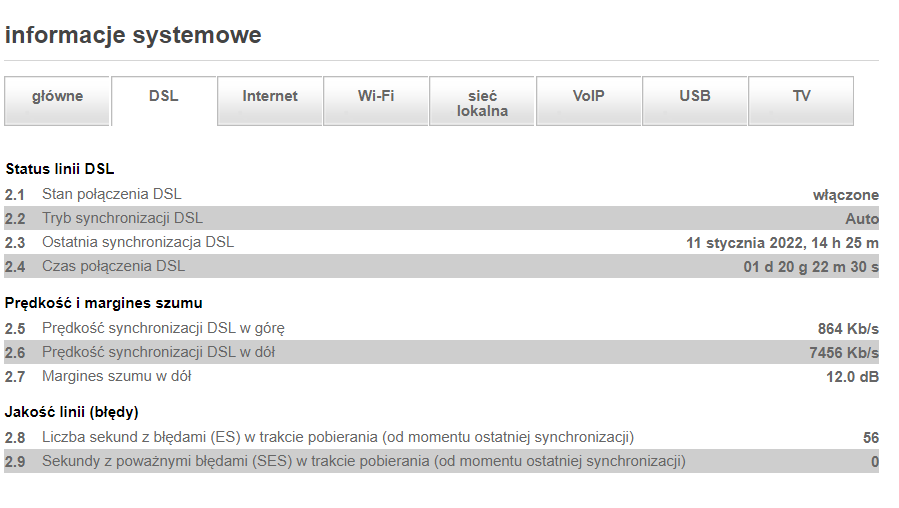
Task: Click the 7456 Kb/s download speed value
Action: pyautogui.click(x=843, y=352)
